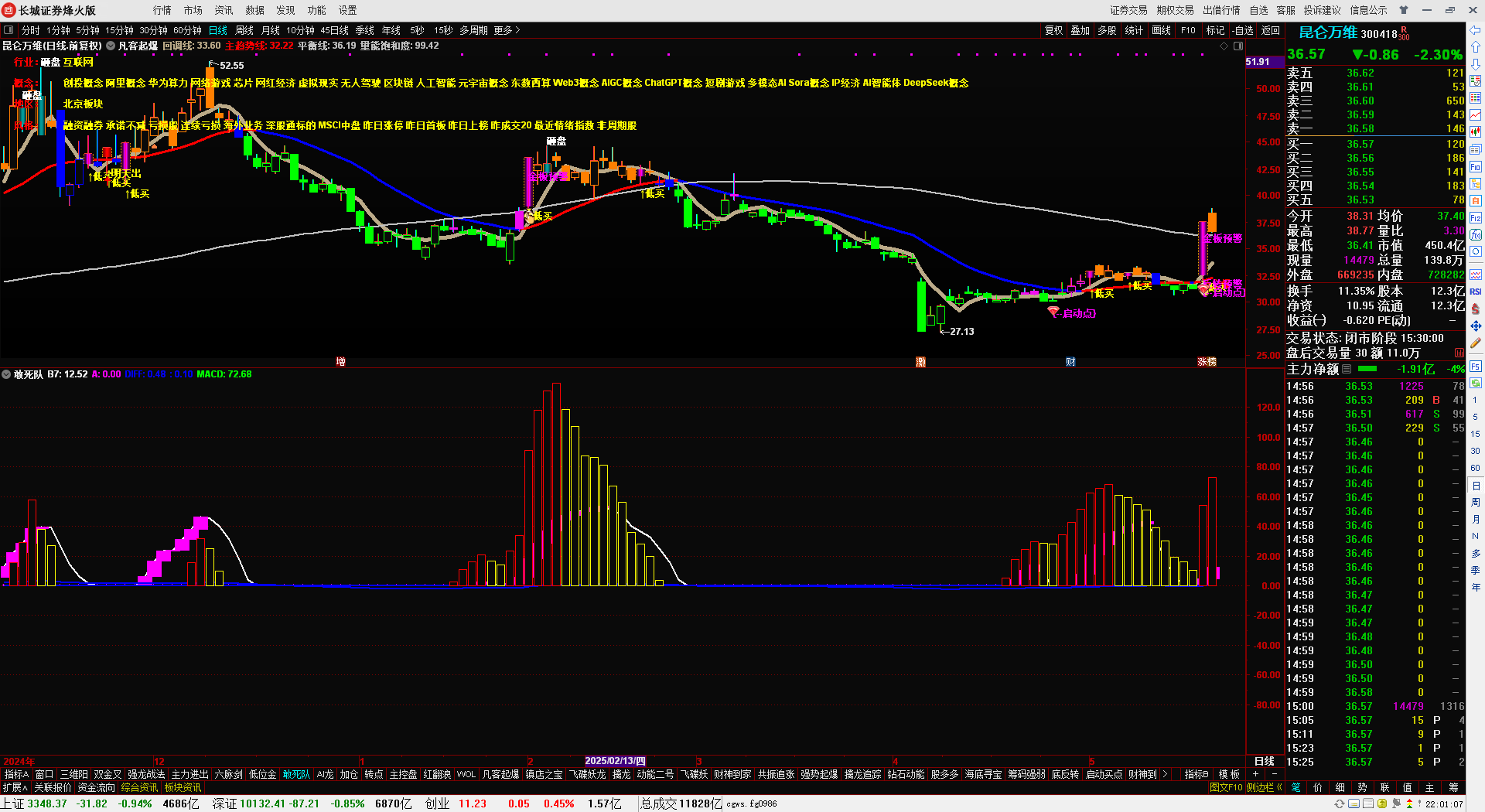The height and width of the screenshot is (812, 1485).
Task: Open the red trend line chart icon
Action: click(1476, 115)
